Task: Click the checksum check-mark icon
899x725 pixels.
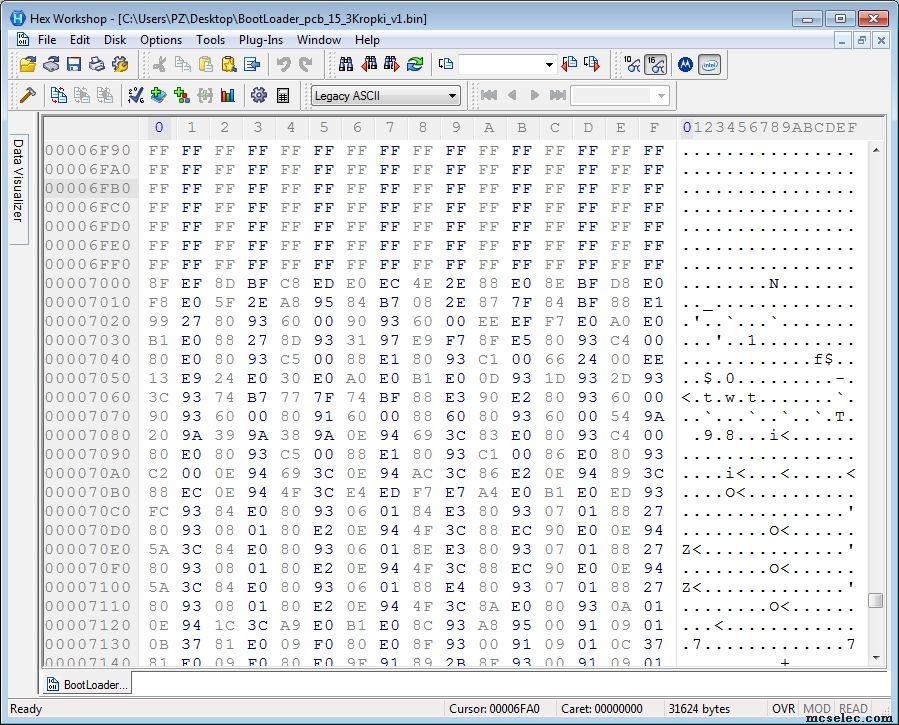Action: click(136, 95)
